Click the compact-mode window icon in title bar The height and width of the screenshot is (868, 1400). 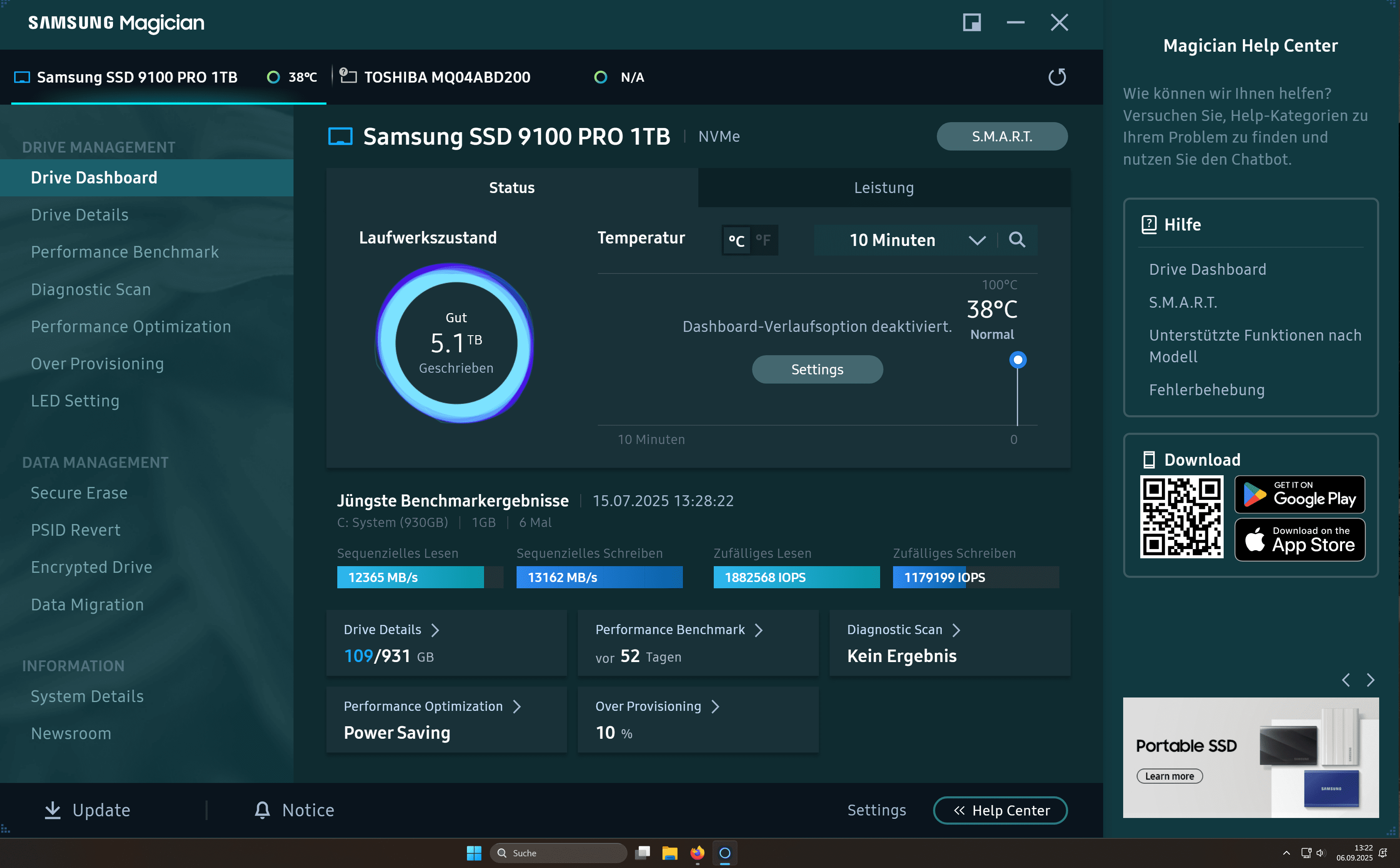click(x=971, y=23)
